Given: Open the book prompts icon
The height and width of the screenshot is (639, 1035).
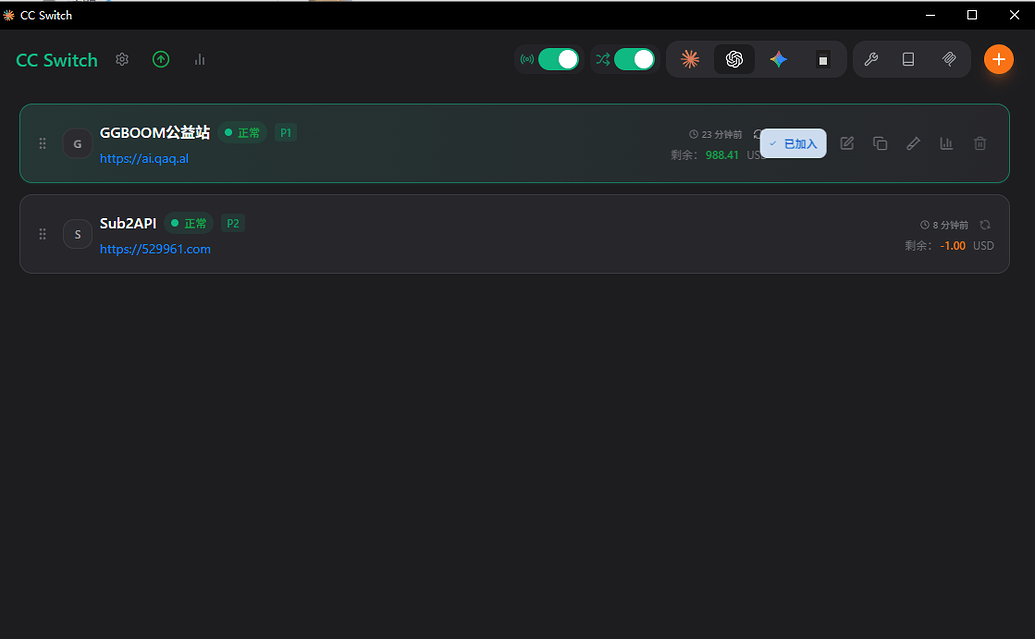Looking at the screenshot, I should (x=908, y=59).
